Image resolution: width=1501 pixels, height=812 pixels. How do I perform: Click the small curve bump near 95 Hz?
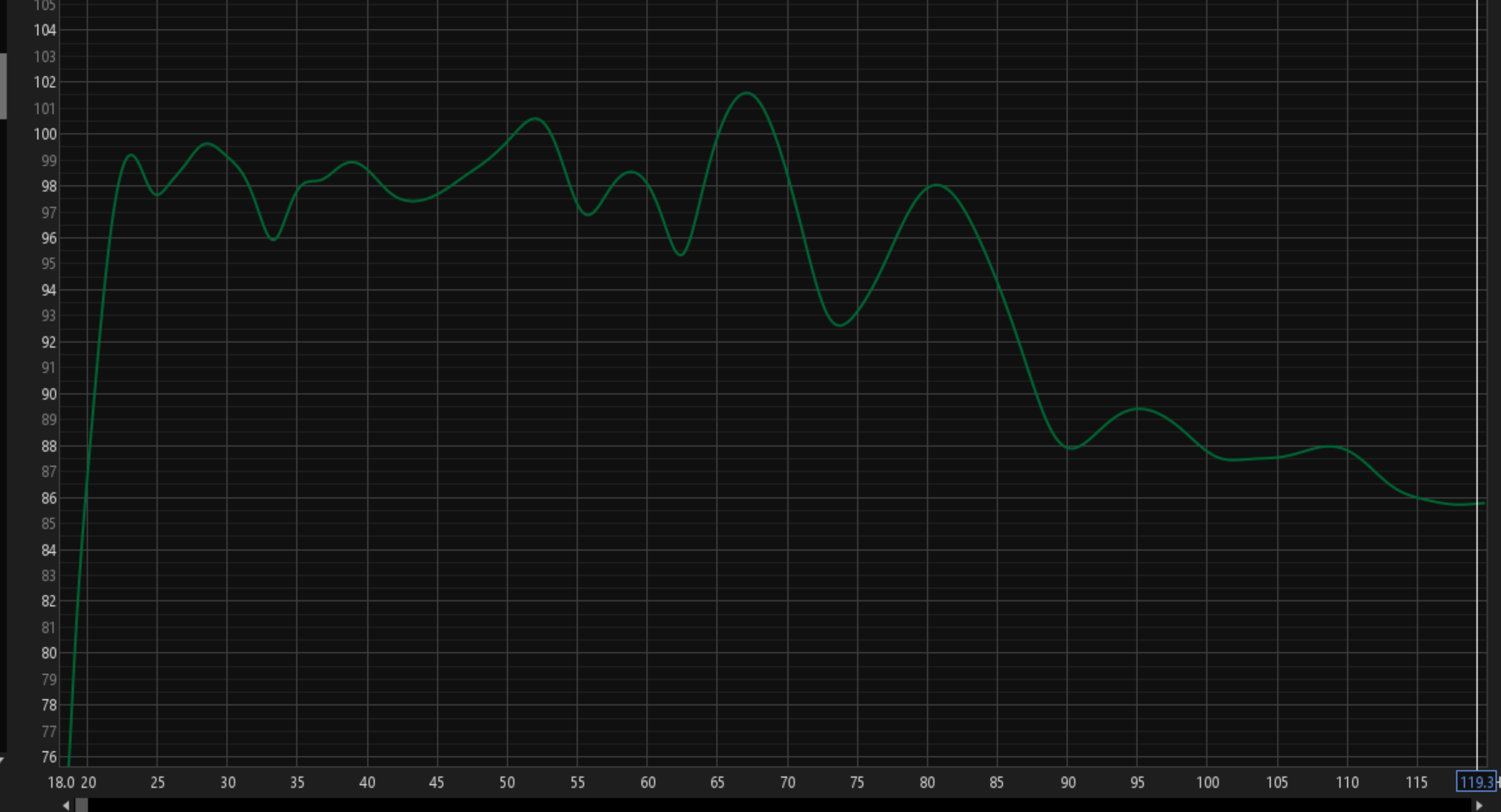[1140, 409]
